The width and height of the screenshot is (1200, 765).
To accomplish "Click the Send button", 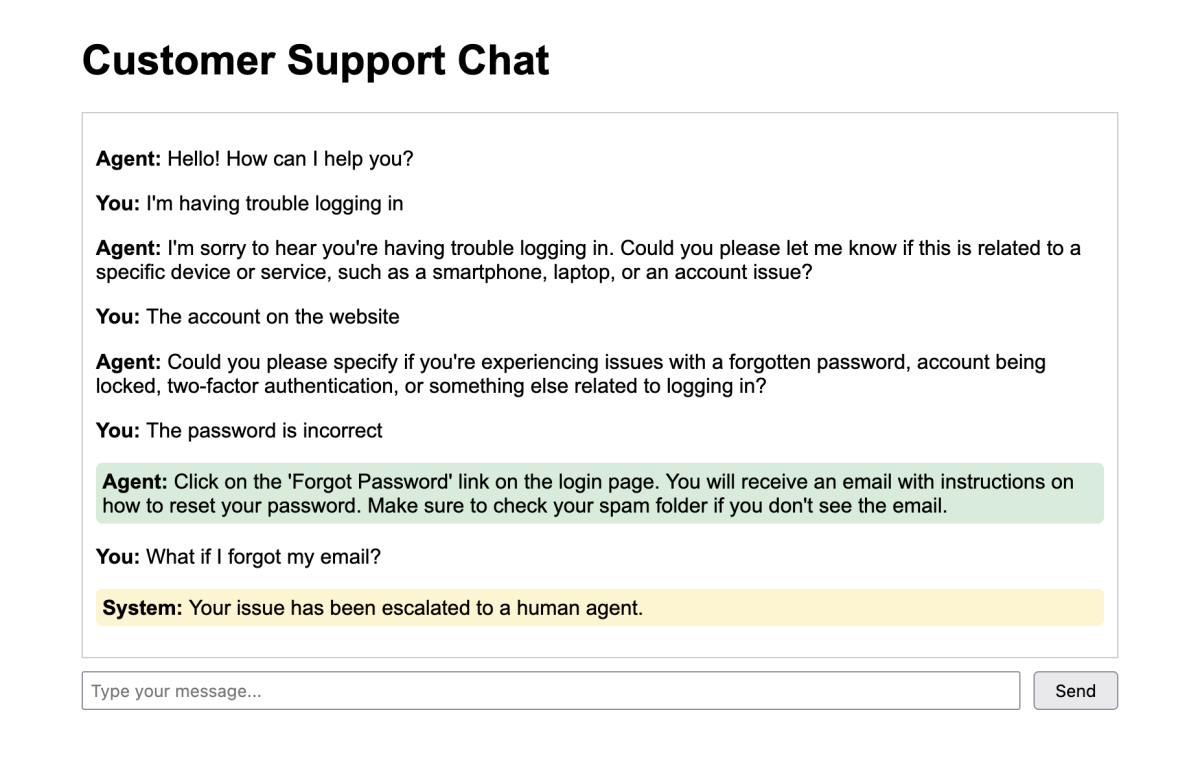I will click(x=1075, y=691).
